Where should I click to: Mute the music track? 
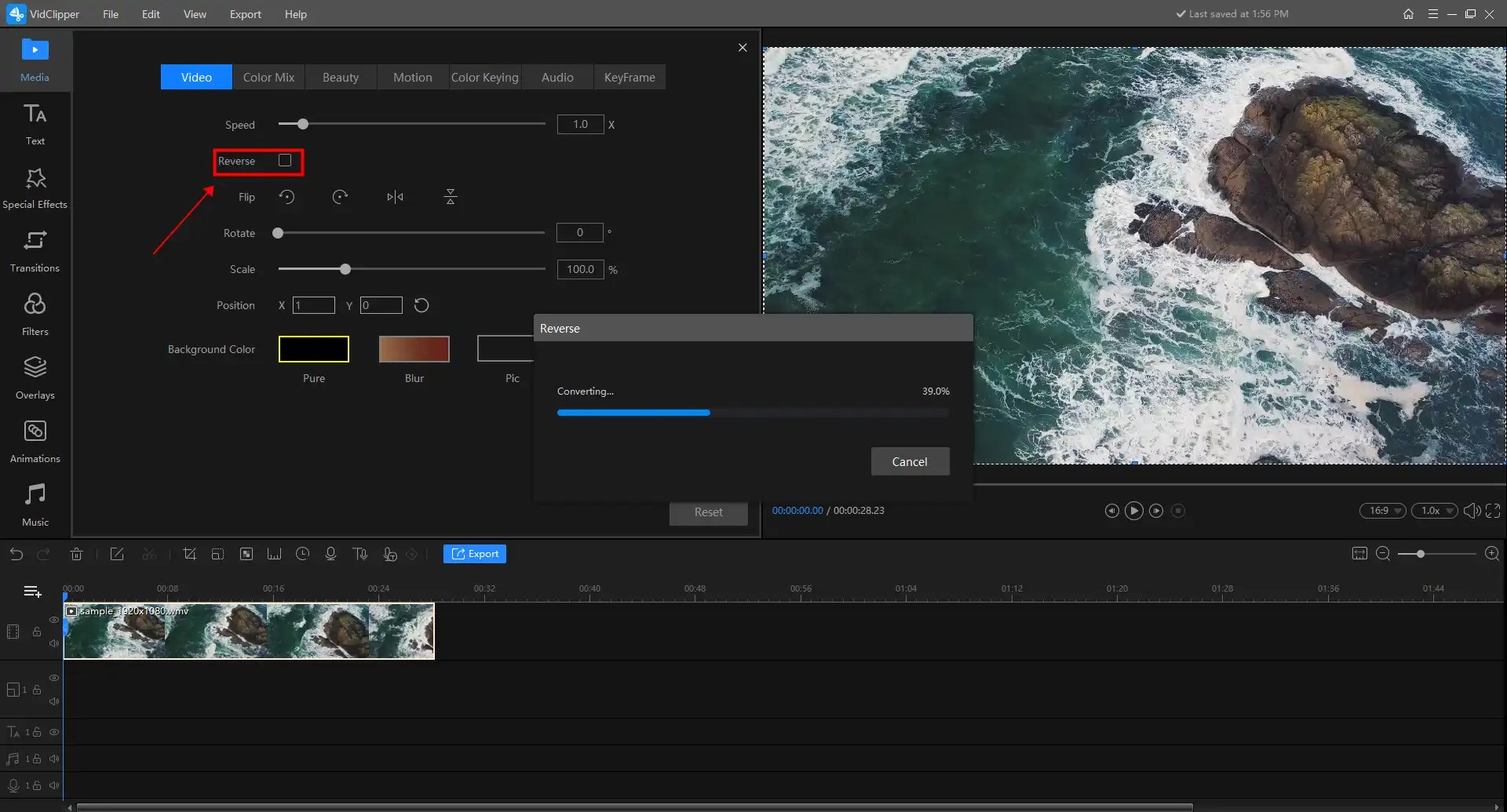tap(53, 759)
